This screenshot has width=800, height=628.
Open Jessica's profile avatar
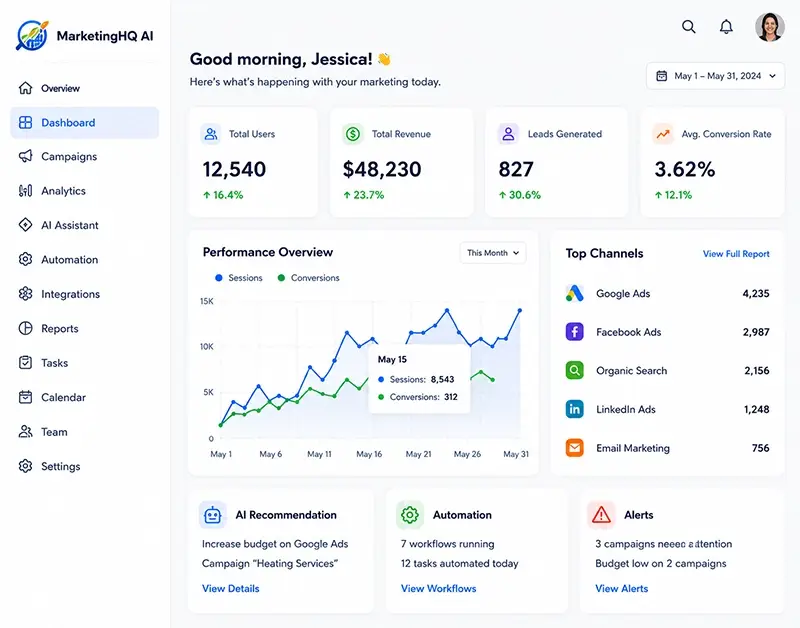coord(769,27)
